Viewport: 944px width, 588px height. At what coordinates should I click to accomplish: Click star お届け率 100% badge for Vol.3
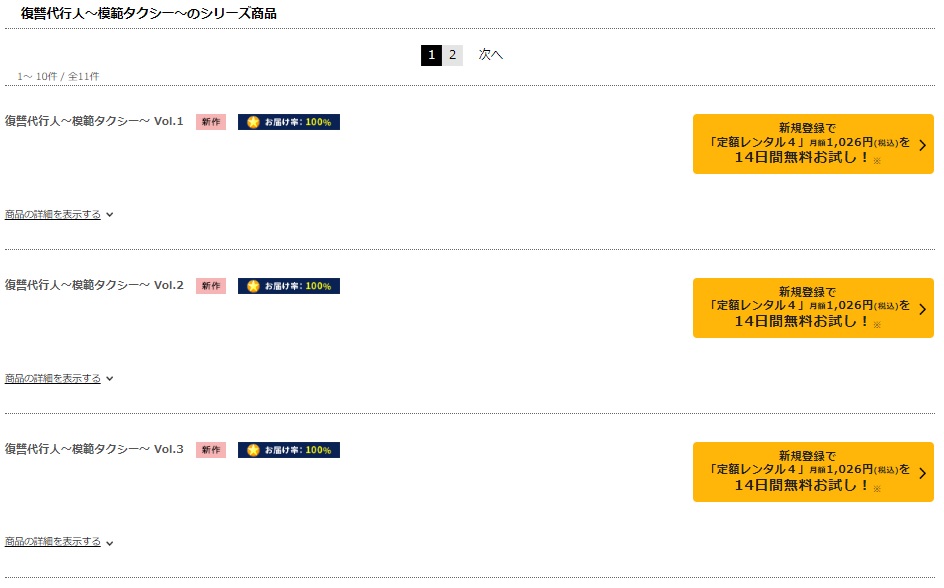click(x=289, y=450)
